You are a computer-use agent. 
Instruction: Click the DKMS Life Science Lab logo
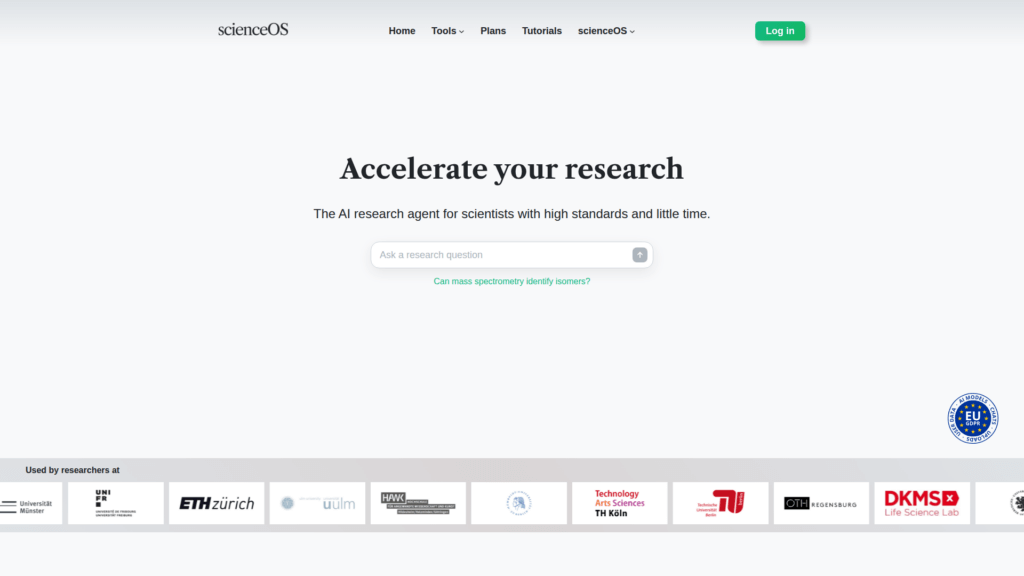point(921,503)
